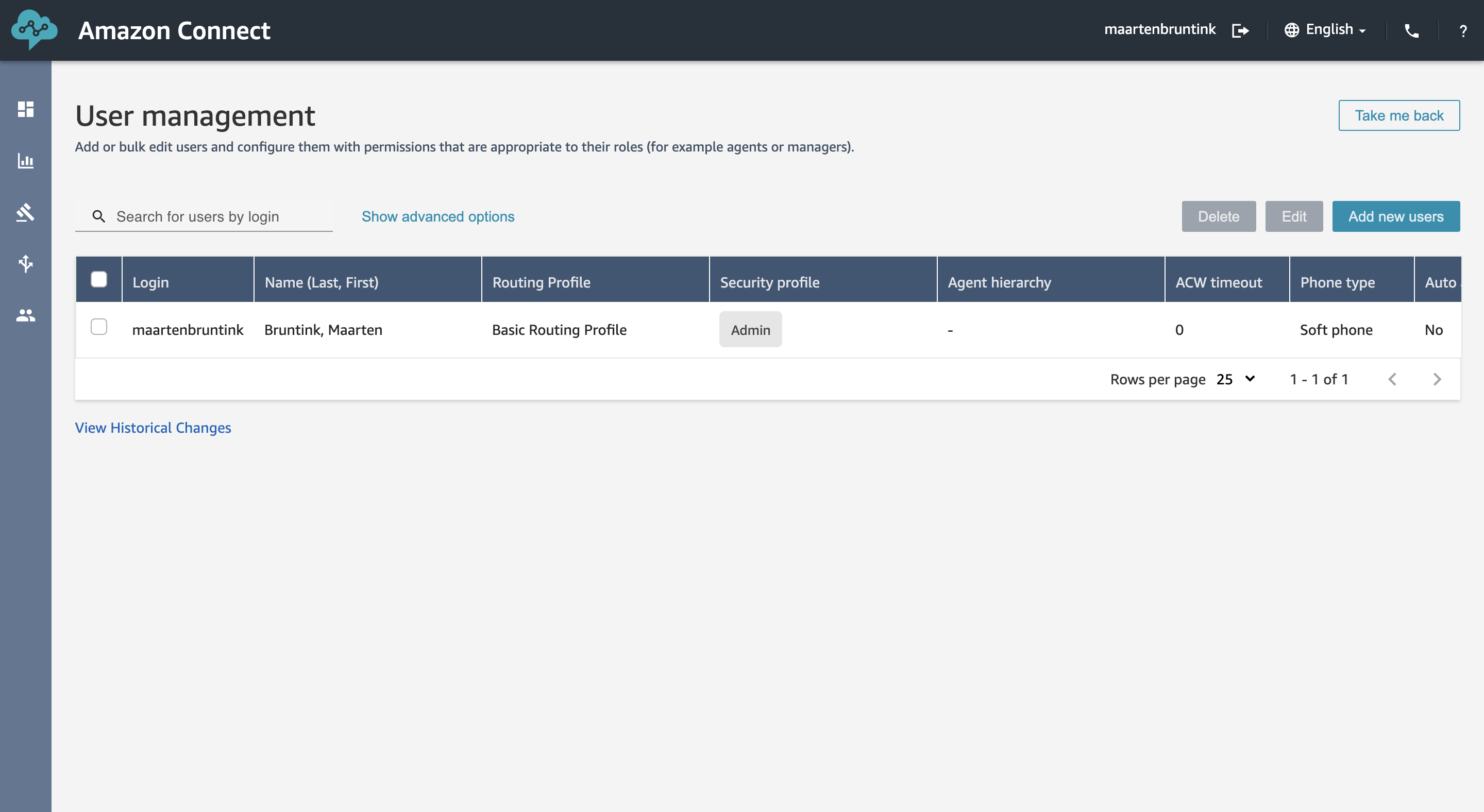Open the Routing sidebar icon
This screenshot has width=1484, height=812.
25,264
